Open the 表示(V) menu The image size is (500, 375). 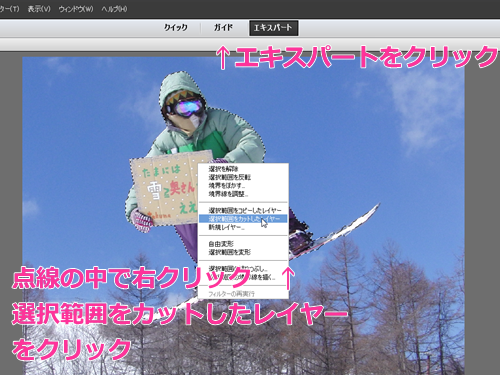(x=39, y=9)
